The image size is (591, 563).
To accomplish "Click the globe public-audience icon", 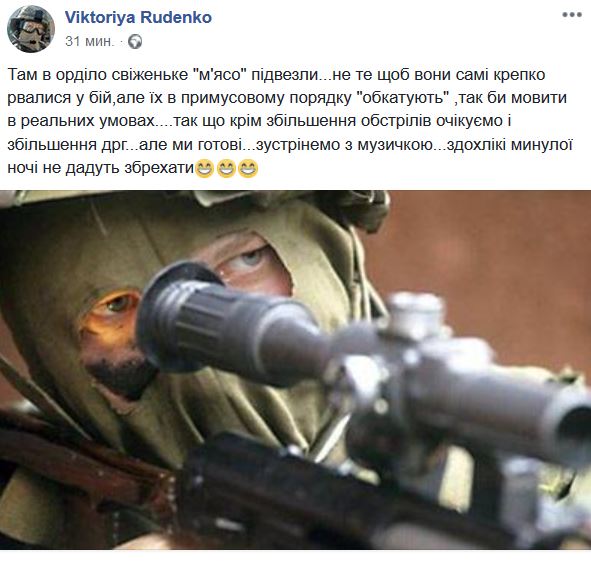I will coord(135,41).
